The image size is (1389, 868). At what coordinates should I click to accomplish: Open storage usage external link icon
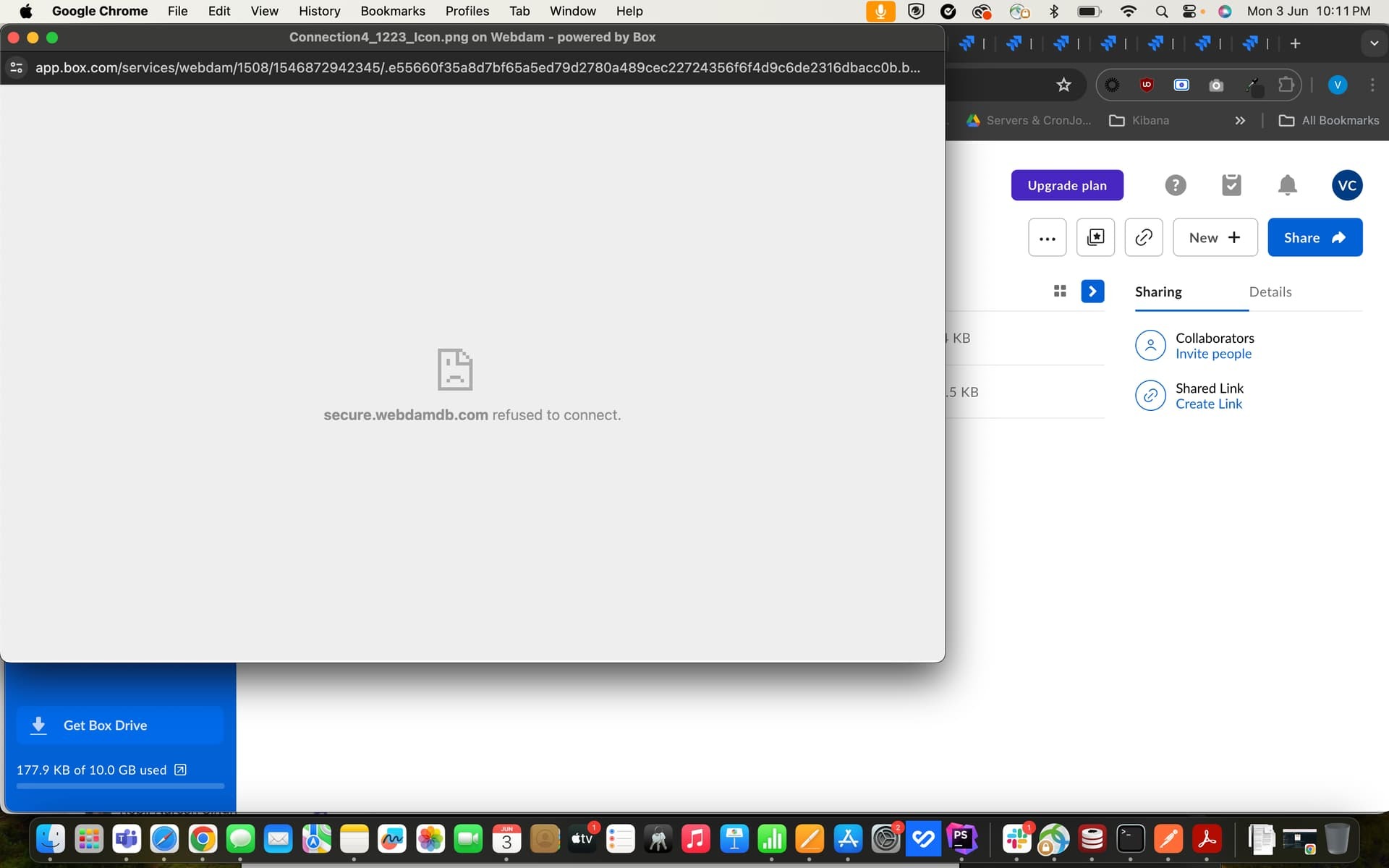pos(181,770)
